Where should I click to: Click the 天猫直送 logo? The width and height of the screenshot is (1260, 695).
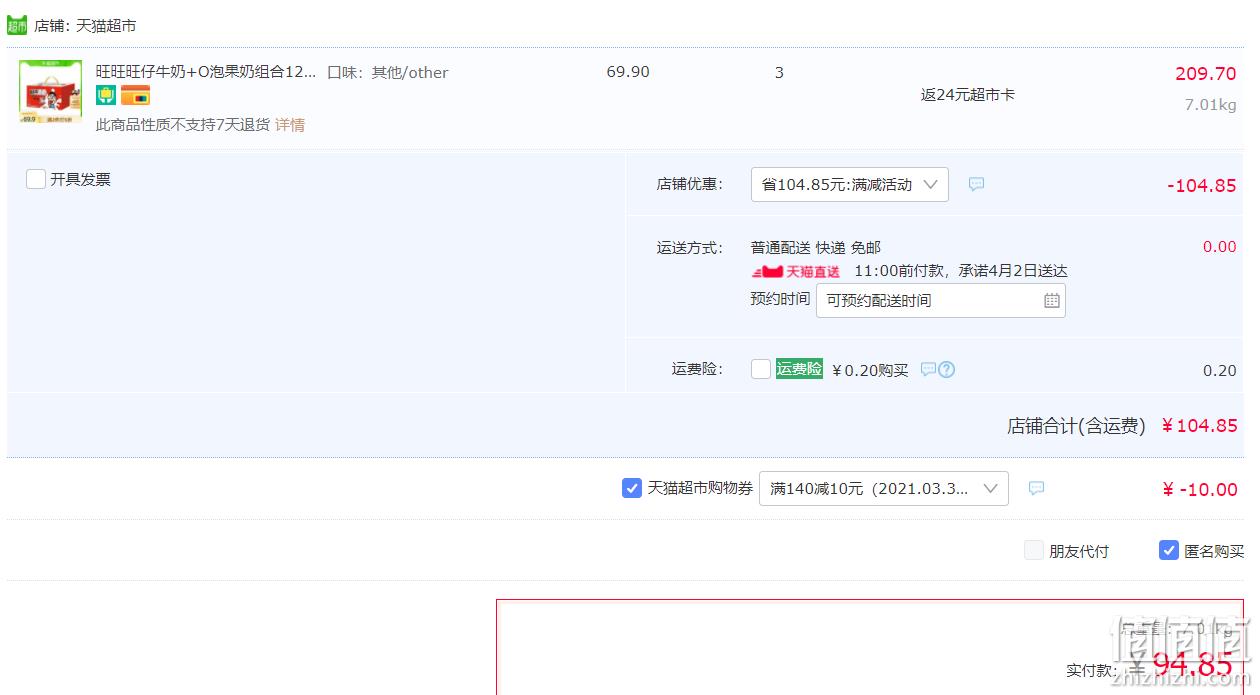tap(796, 272)
